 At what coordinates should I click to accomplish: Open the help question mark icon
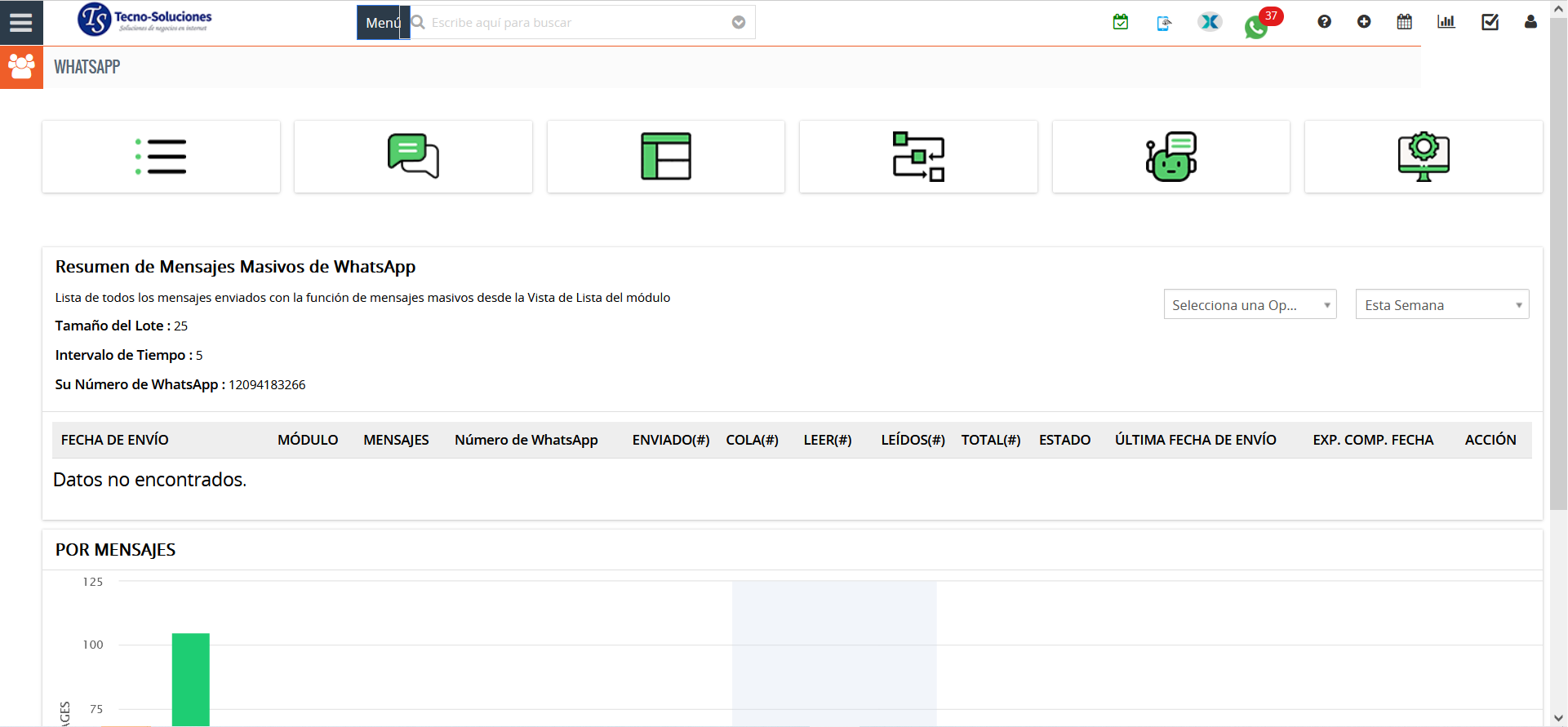coord(1324,22)
